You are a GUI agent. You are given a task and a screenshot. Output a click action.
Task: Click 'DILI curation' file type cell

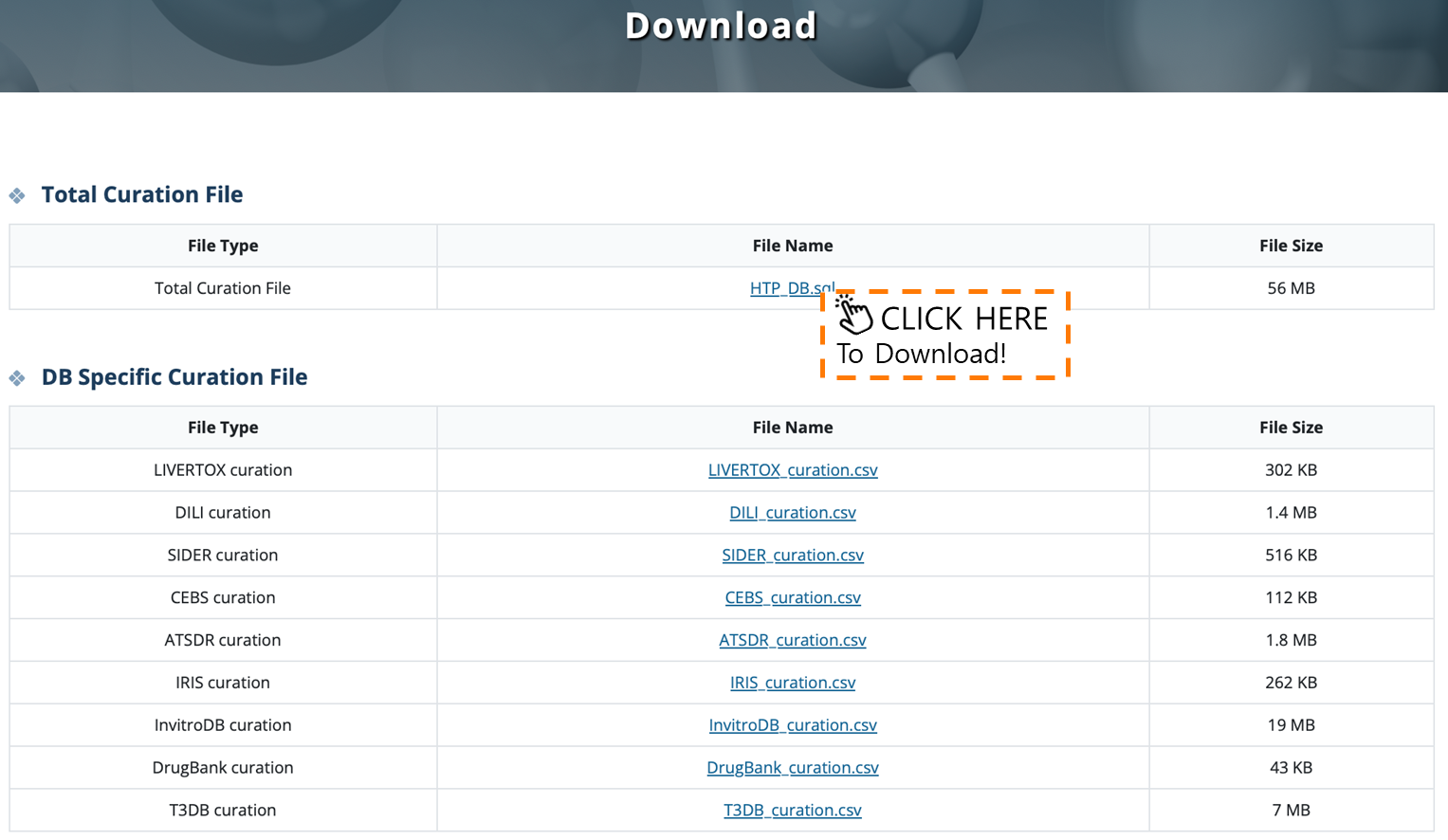[x=223, y=513]
